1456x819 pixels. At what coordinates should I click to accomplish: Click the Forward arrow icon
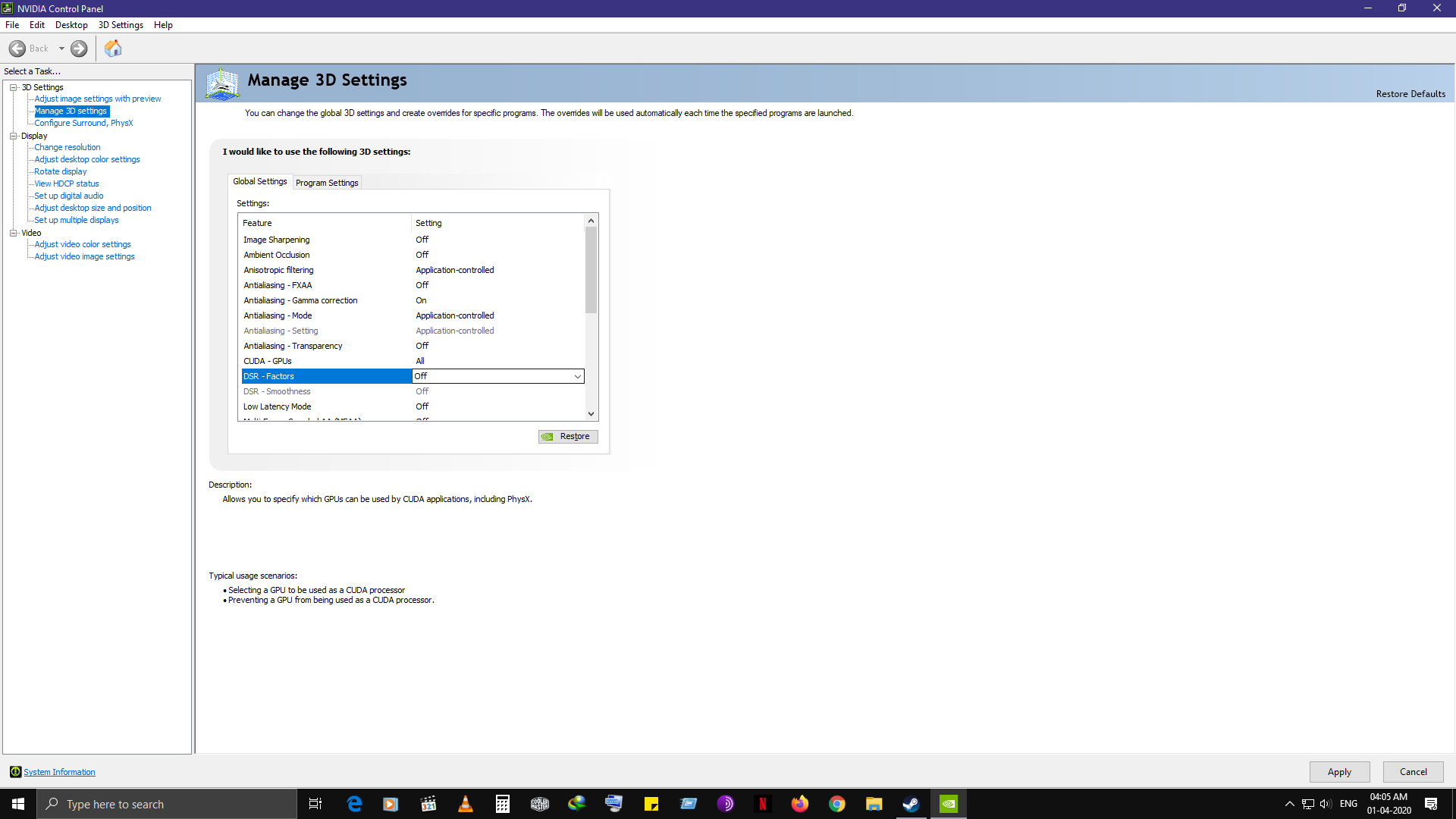[x=79, y=49]
